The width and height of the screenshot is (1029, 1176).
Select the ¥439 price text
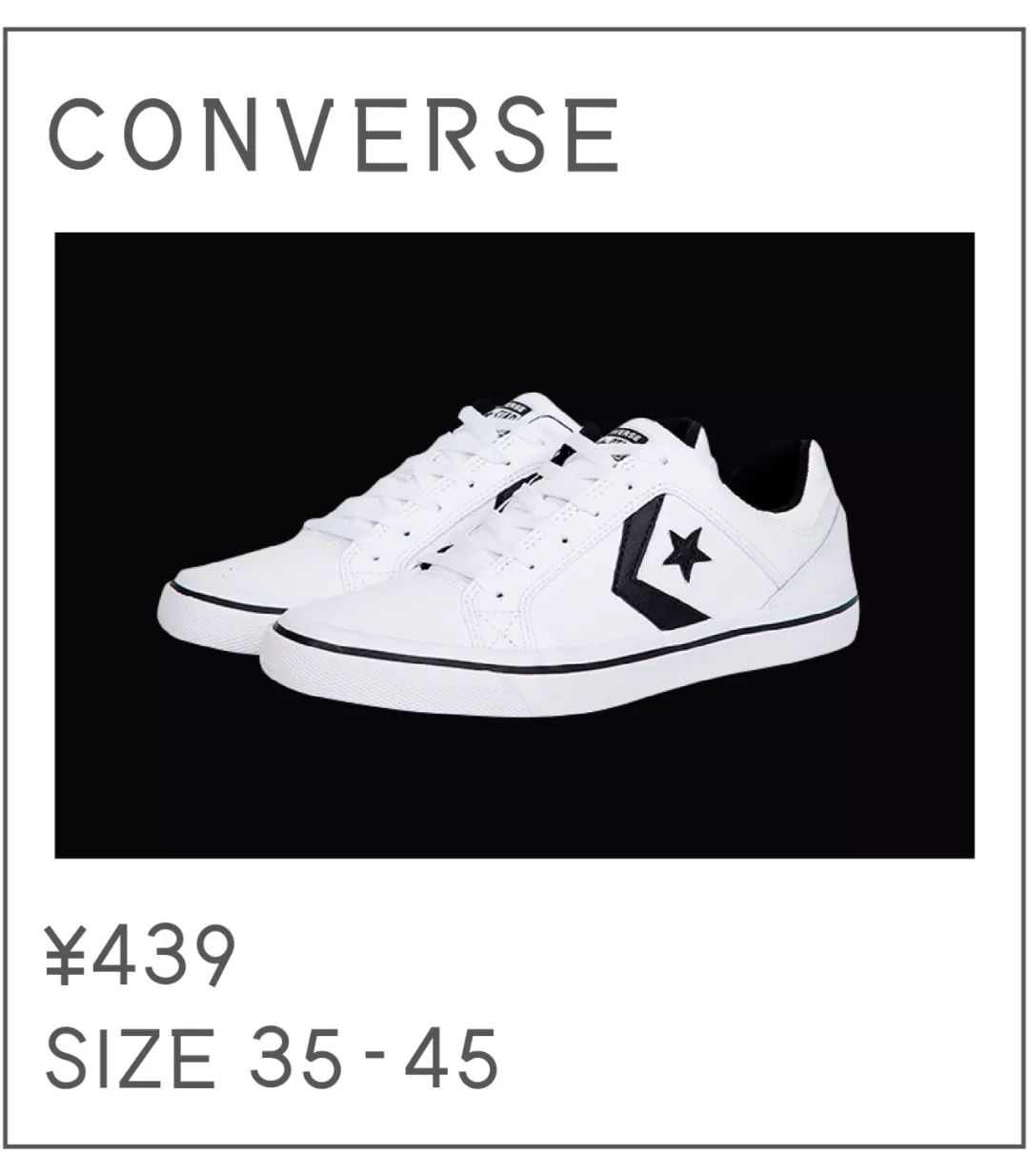[x=139, y=956]
